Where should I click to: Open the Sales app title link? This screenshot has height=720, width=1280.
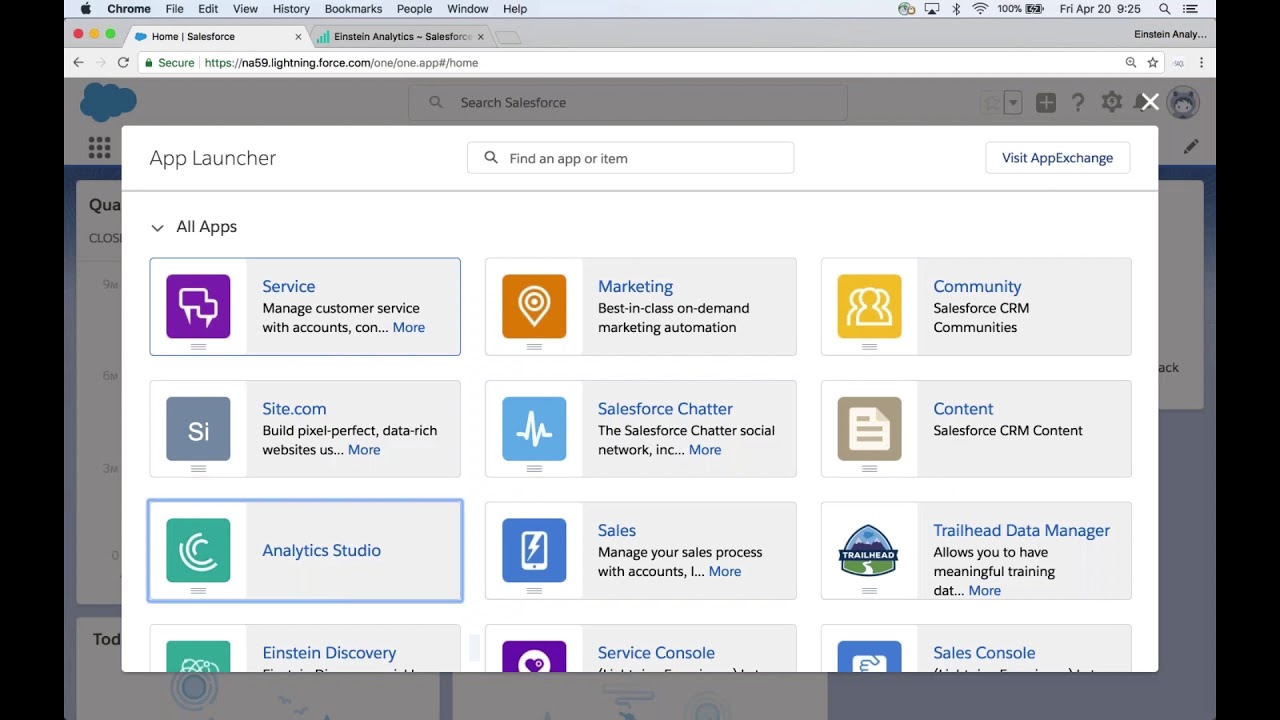[x=617, y=530]
